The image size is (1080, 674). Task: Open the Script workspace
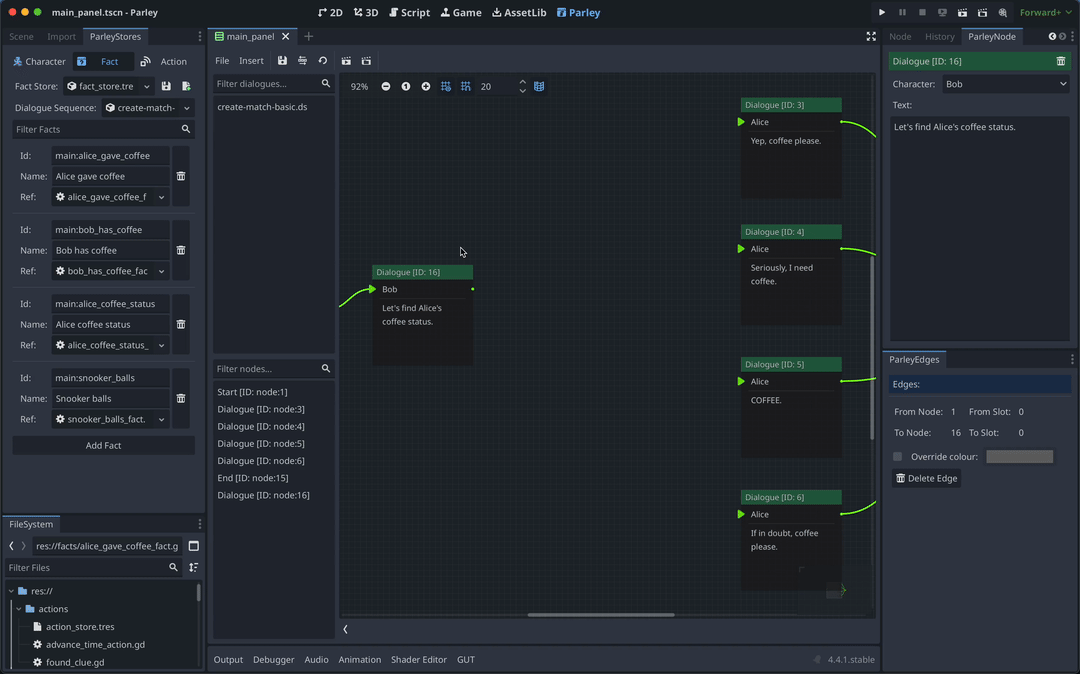409,12
